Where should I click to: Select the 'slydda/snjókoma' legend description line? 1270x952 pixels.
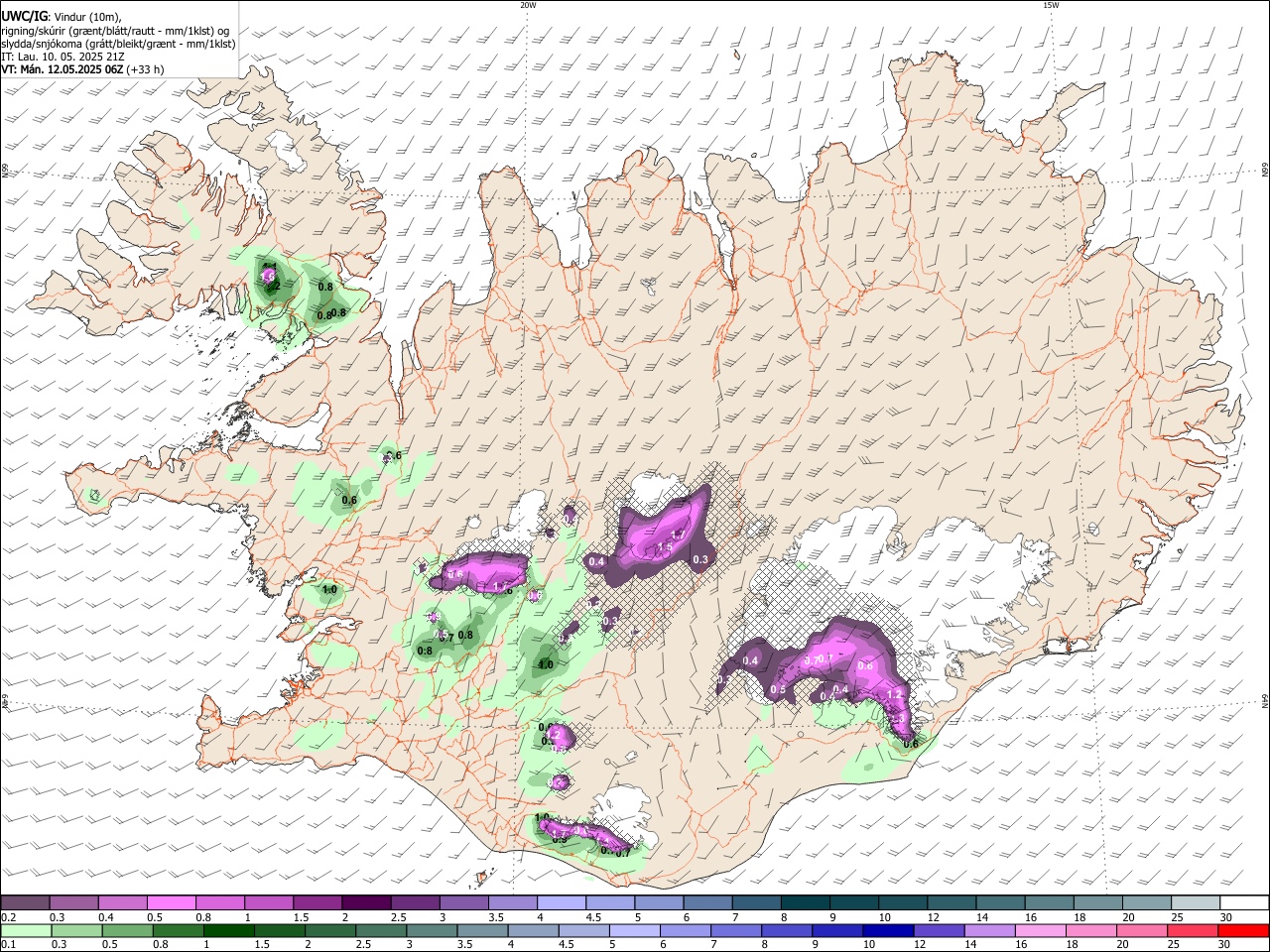pyautogui.click(x=119, y=44)
